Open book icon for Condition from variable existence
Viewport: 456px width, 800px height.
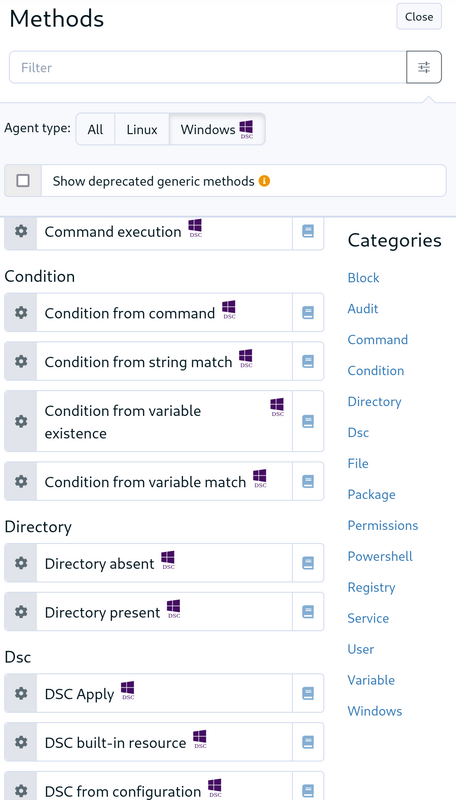308,421
